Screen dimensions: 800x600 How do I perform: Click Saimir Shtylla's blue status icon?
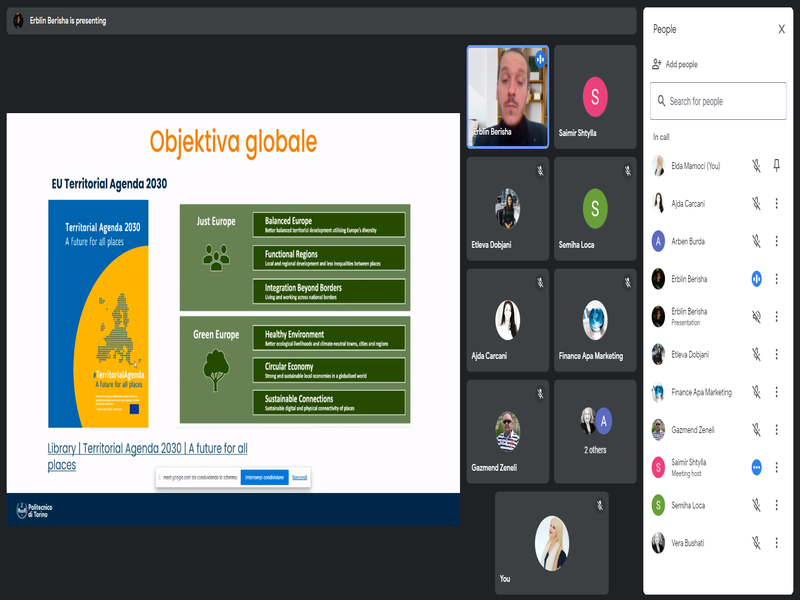(756, 467)
